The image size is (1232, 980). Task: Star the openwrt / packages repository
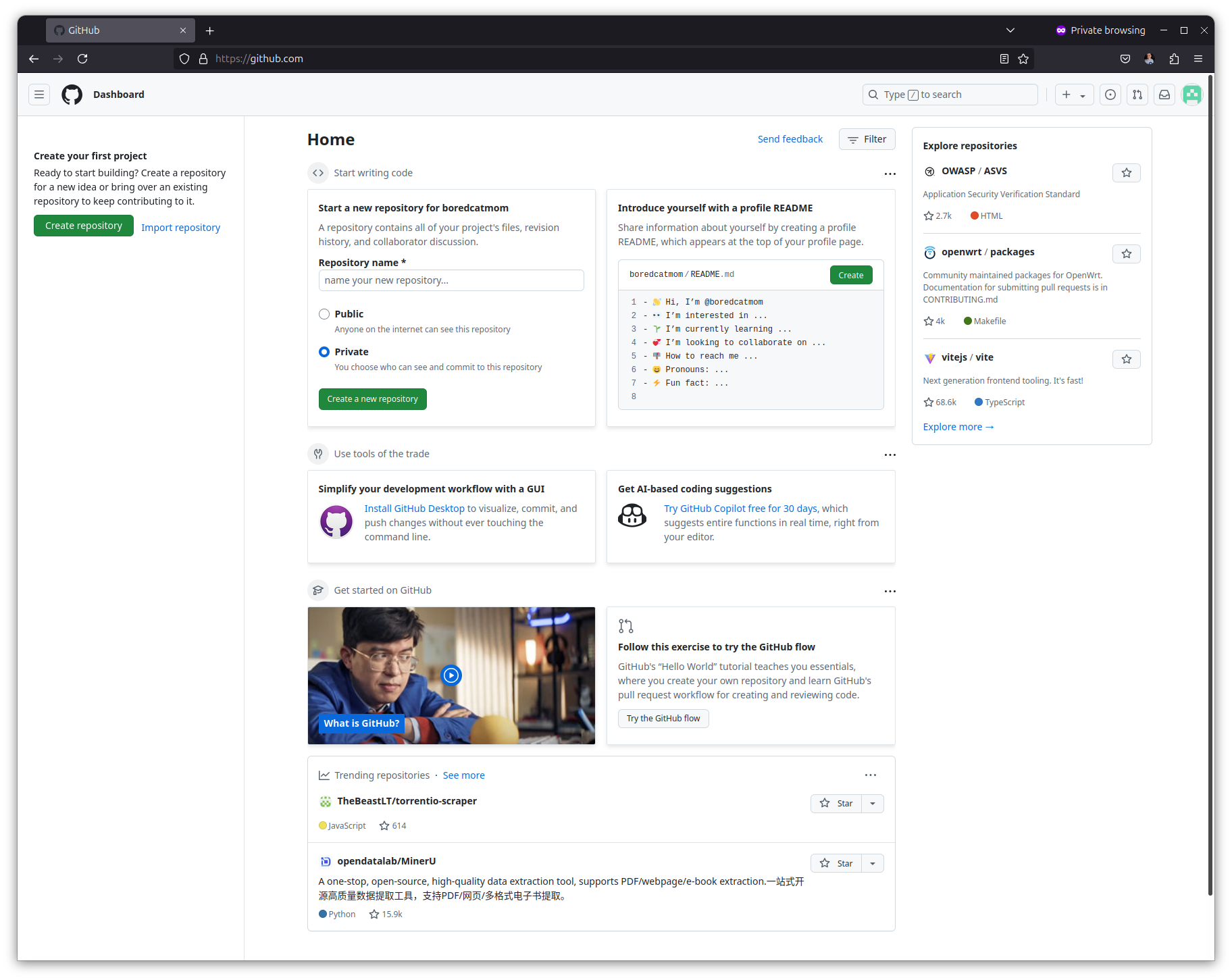[1127, 254]
